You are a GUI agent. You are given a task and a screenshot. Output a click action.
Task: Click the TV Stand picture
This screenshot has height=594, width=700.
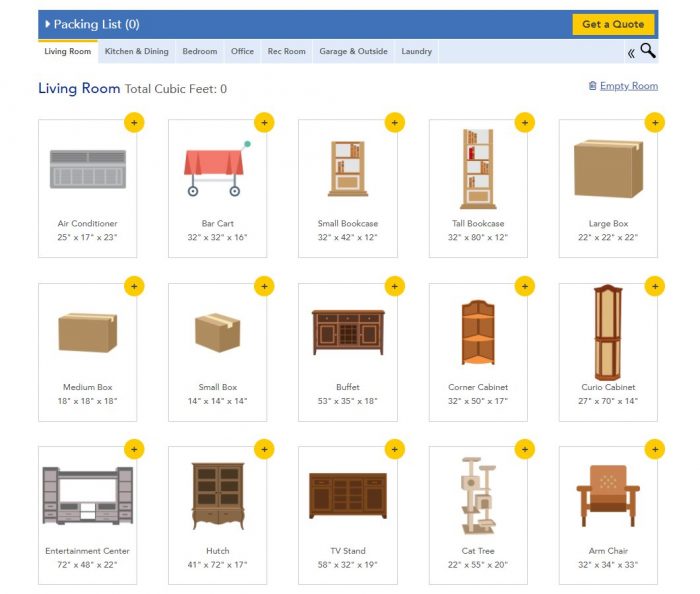click(347, 495)
